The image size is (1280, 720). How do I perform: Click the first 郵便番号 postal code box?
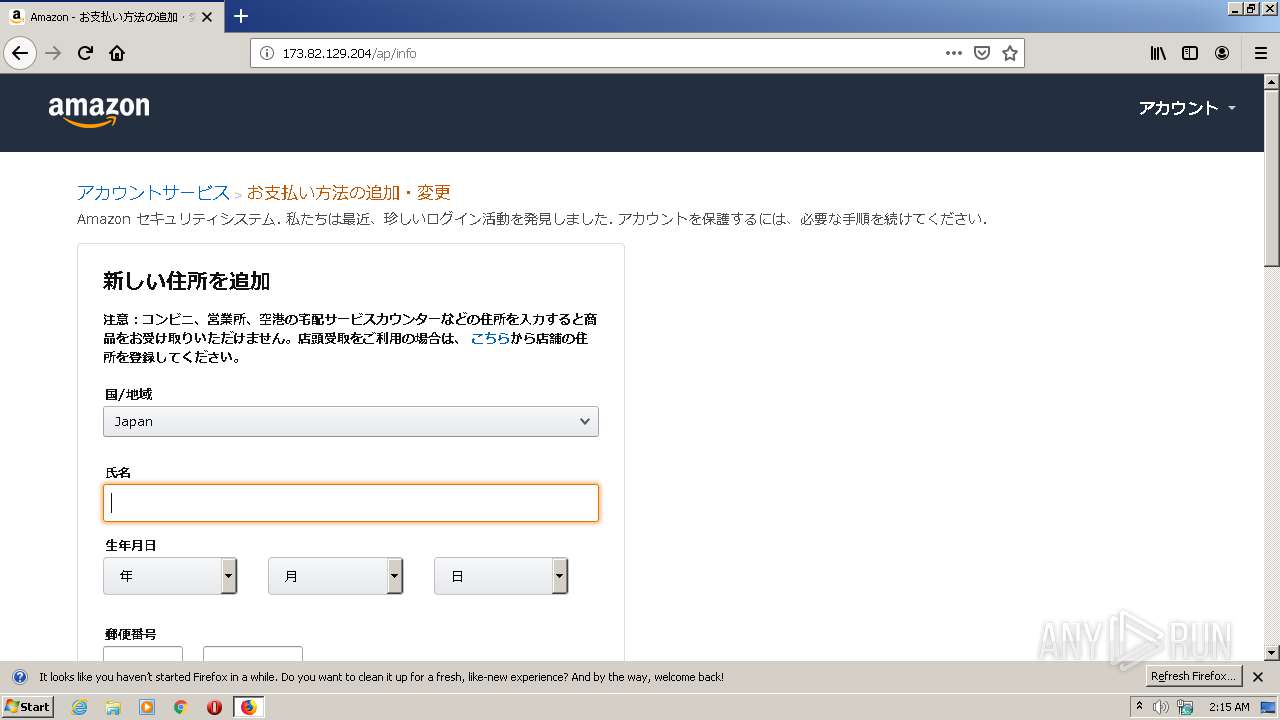coord(143,653)
